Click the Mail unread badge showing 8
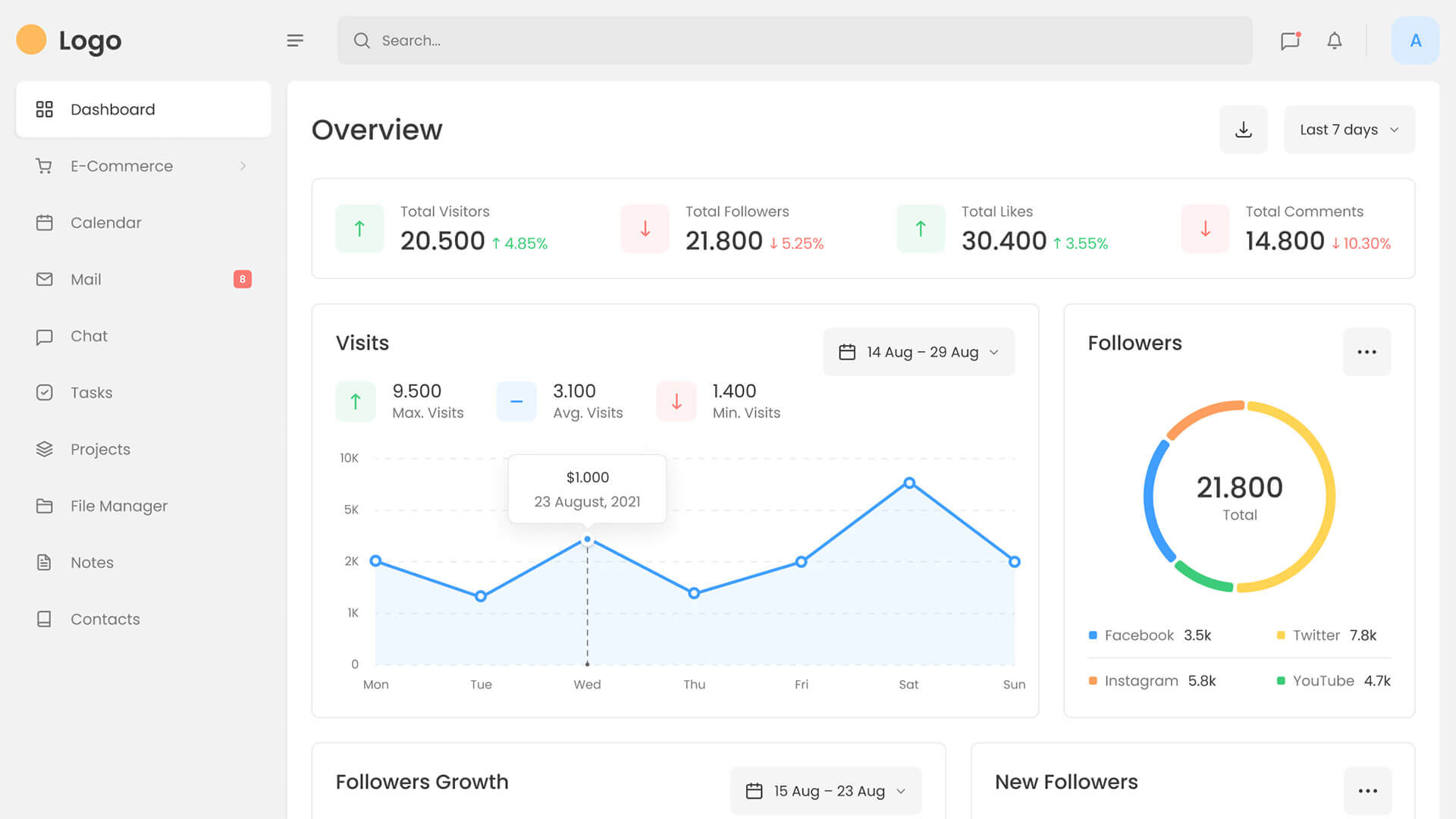Image resolution: width=1456 pixels, height=819 pixels. (242, 279)
